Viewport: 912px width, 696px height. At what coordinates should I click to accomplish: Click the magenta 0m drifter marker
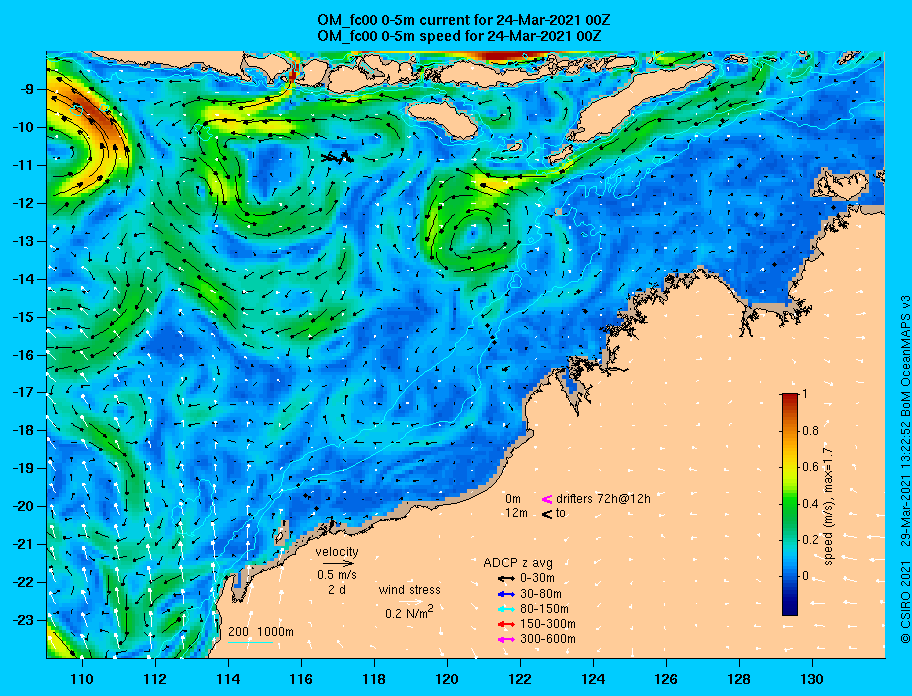[x=547, y=499]
